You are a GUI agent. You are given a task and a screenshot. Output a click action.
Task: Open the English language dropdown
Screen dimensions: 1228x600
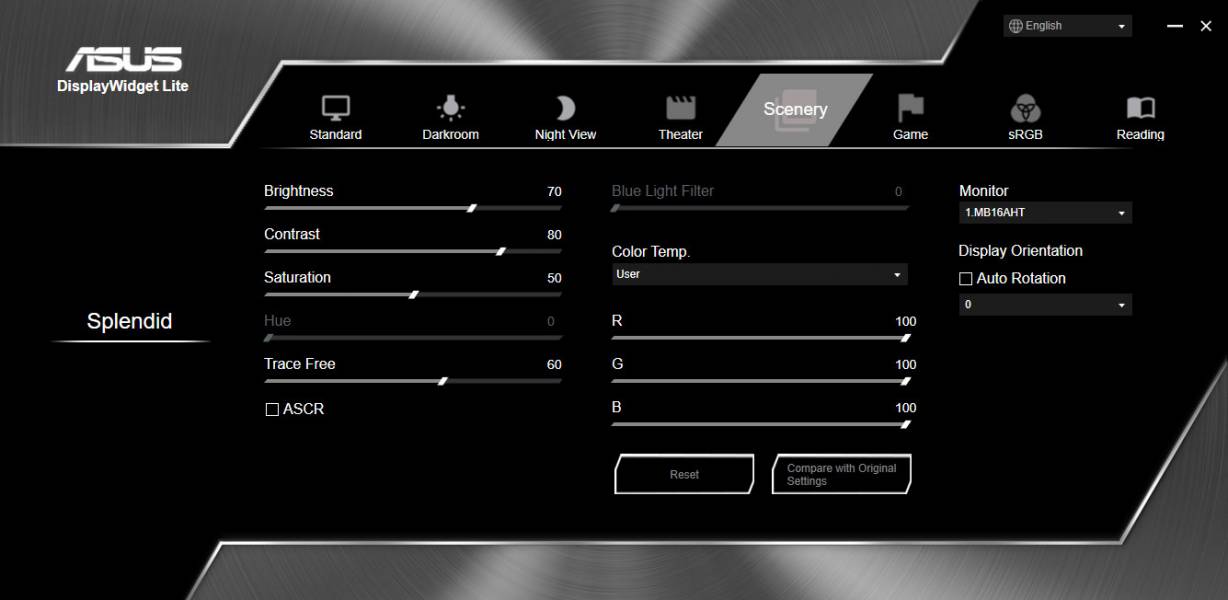[1068, 26]
